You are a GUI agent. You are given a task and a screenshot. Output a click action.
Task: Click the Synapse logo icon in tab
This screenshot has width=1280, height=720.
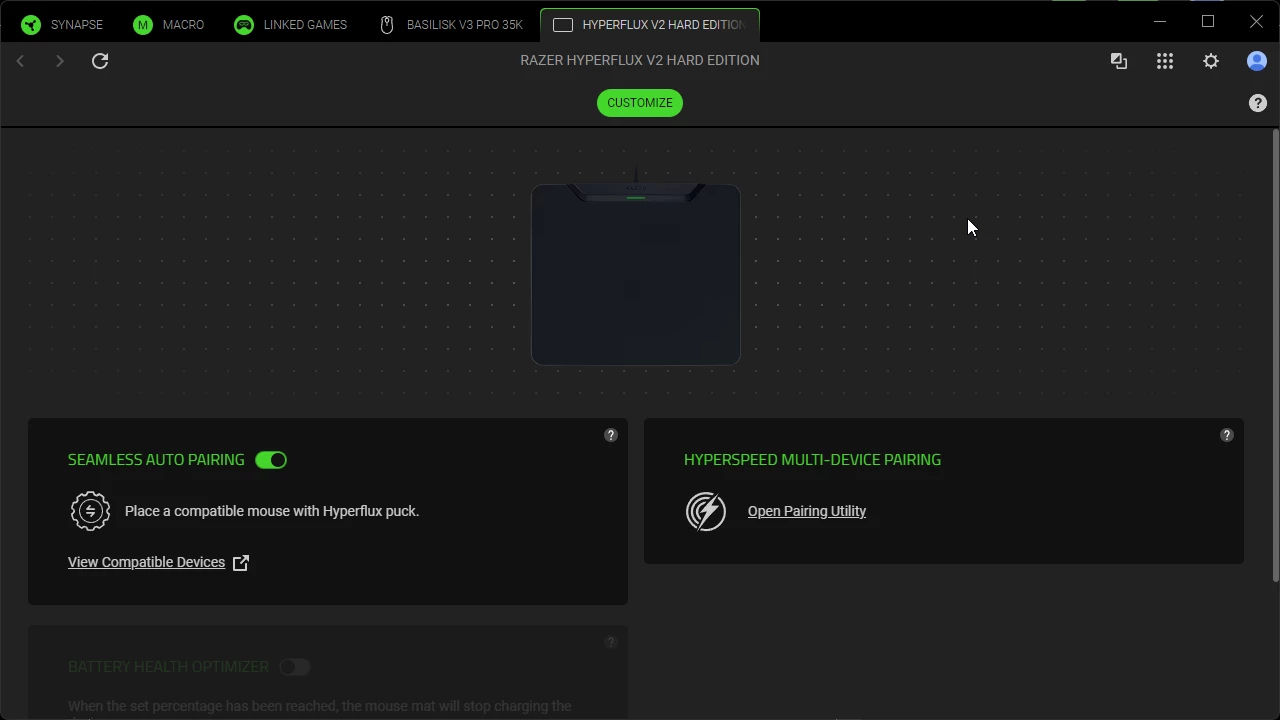pyautogui.click(x=31, y=25)
